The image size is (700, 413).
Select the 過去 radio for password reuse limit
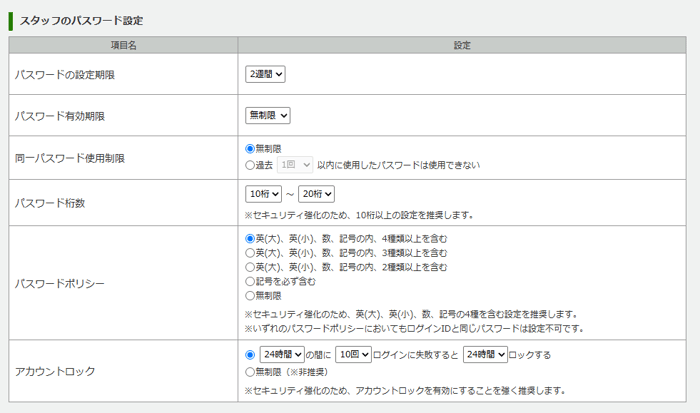pos(250,165)
